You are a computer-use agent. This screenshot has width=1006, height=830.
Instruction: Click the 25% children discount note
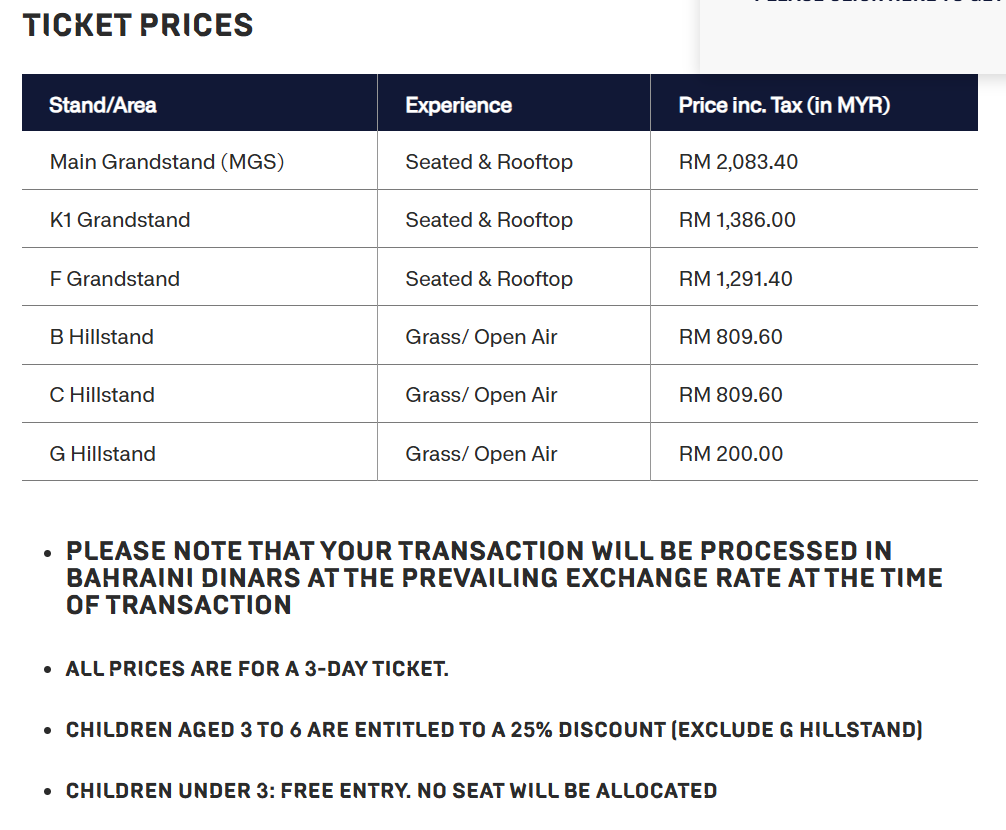(x=494, y=729)
